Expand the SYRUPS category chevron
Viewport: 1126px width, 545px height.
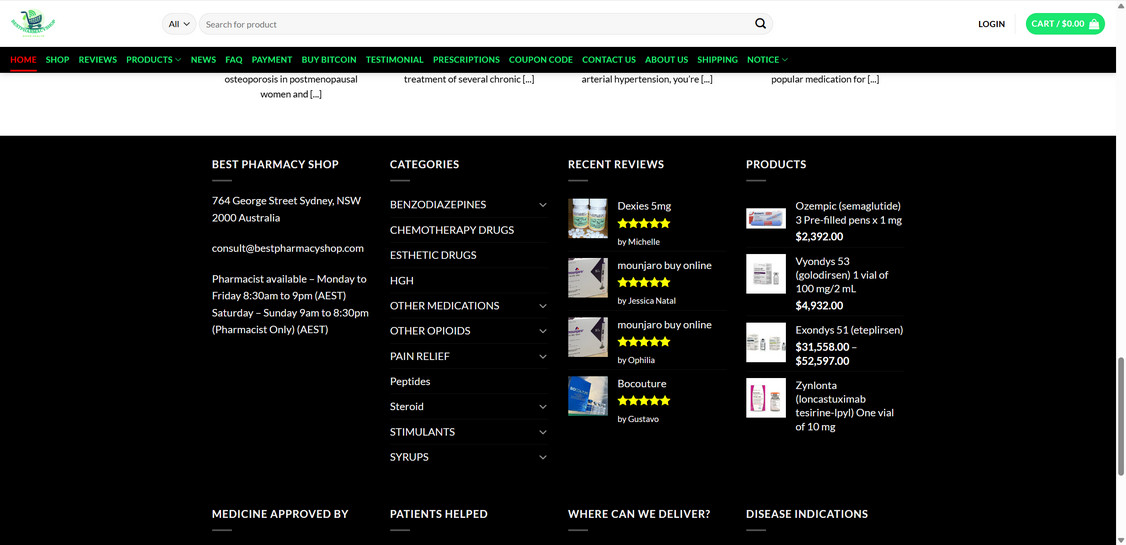point(543,457)
